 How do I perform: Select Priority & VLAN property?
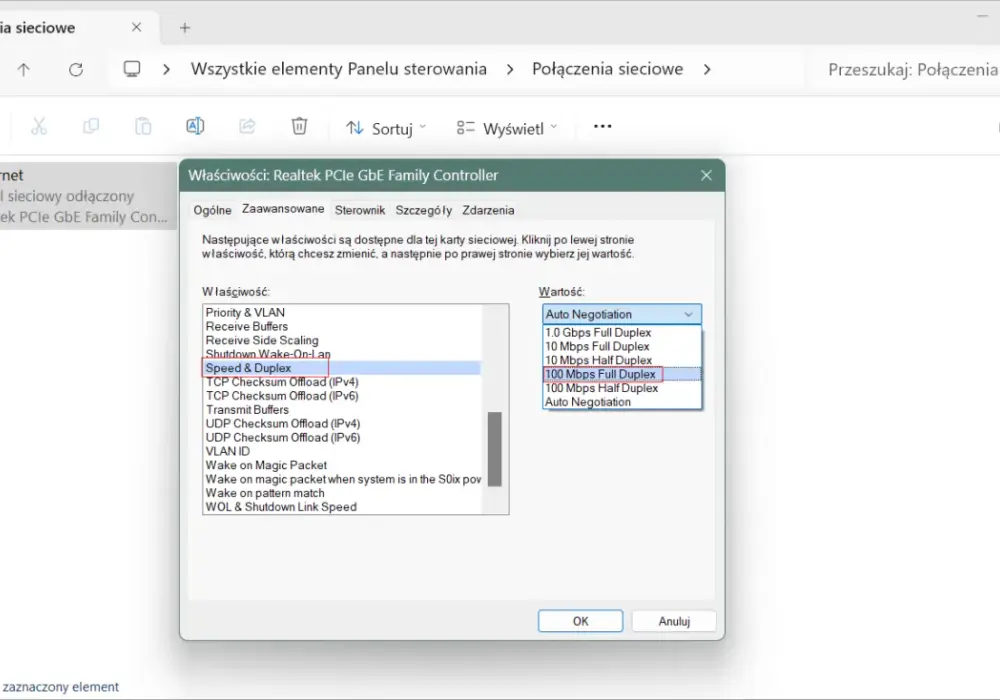[x=342, y=312]
